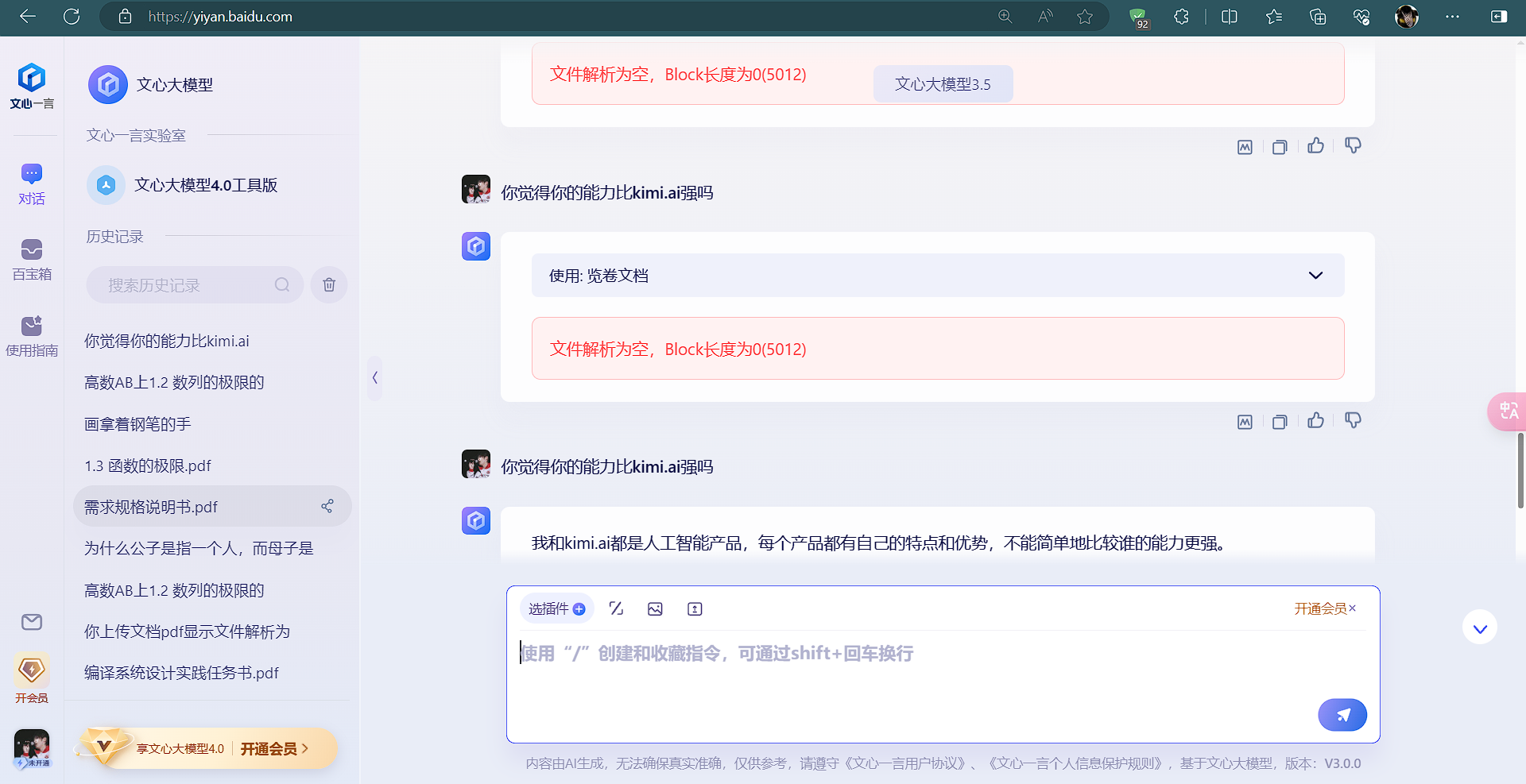Click the 开通会员 banner under the history list
1526x784 pixels.
pos(208,748)
